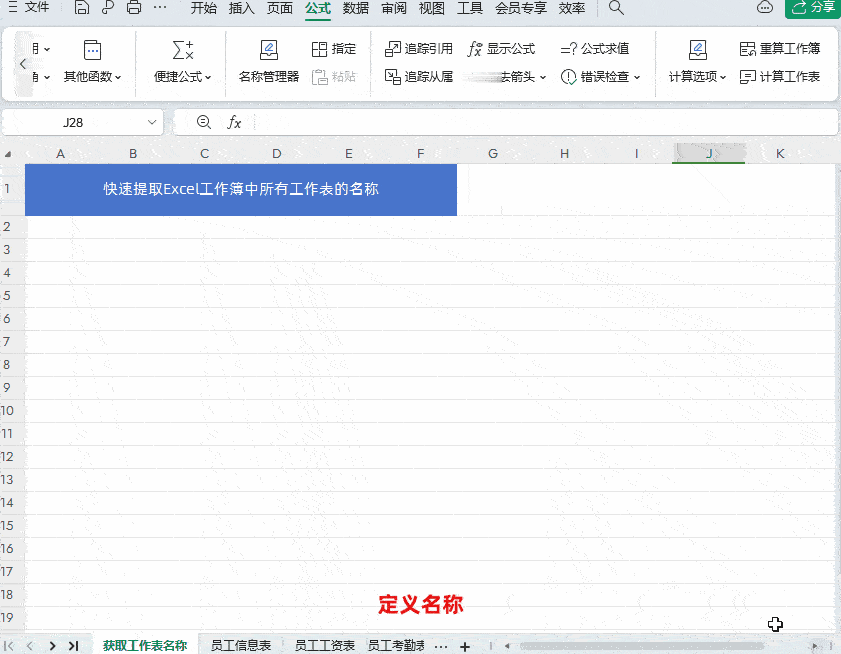Go to previous sheet arrow
This screenshot has height=654, width=841.
pos(30,646)
